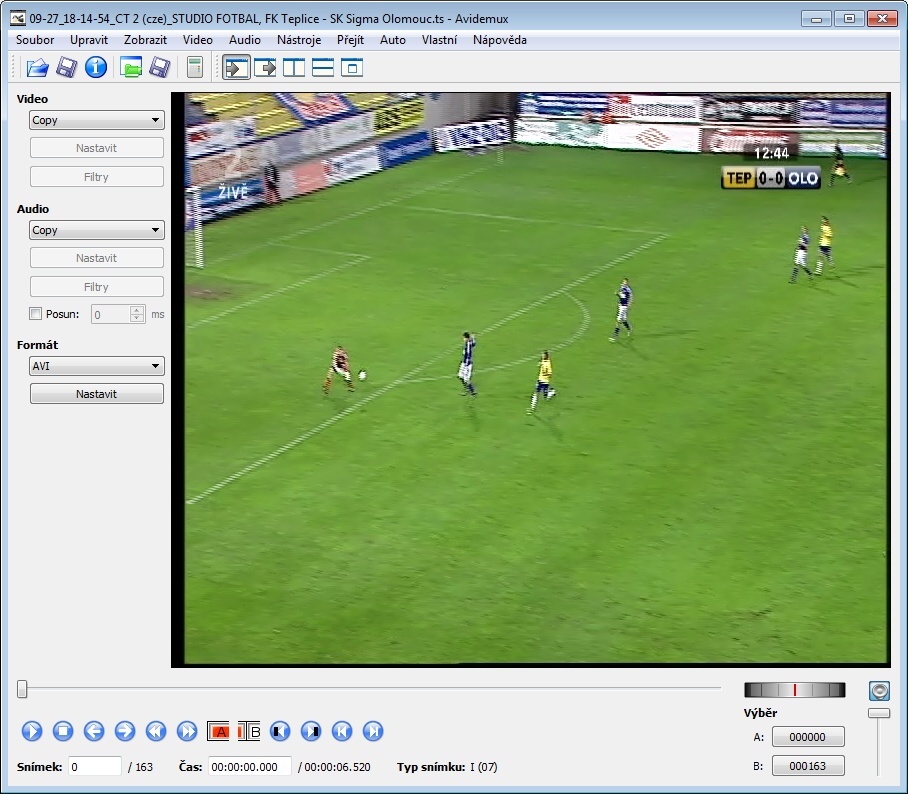The image size is (908, 794).
Task: Set selection marker B
Action: tap(249, 731)
